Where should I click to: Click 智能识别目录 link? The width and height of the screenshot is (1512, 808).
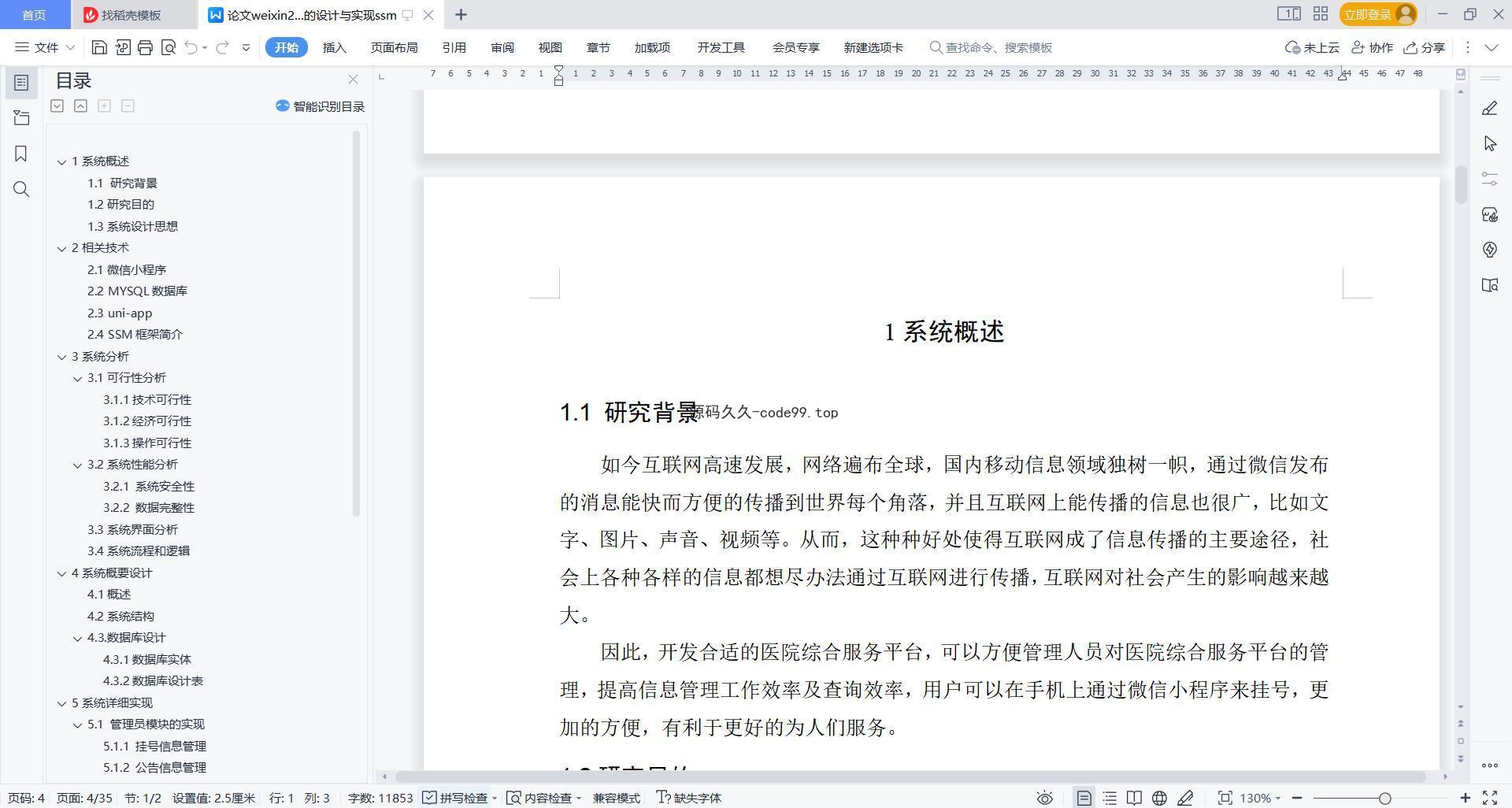point(321,106)
